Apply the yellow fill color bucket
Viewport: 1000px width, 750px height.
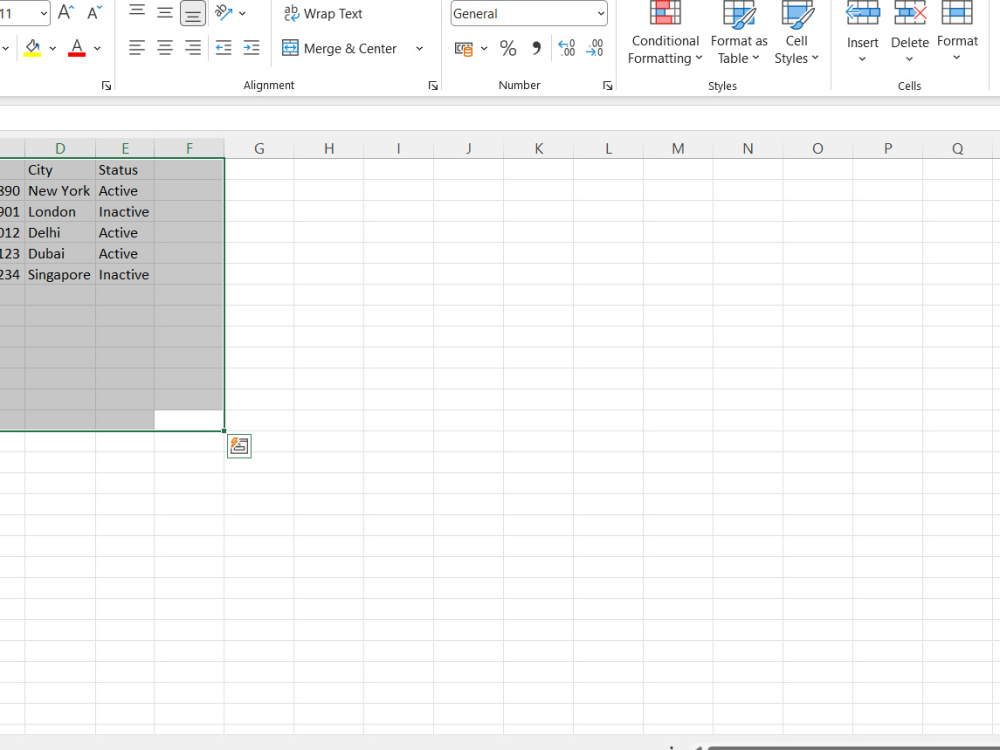(x=33, y=48)
